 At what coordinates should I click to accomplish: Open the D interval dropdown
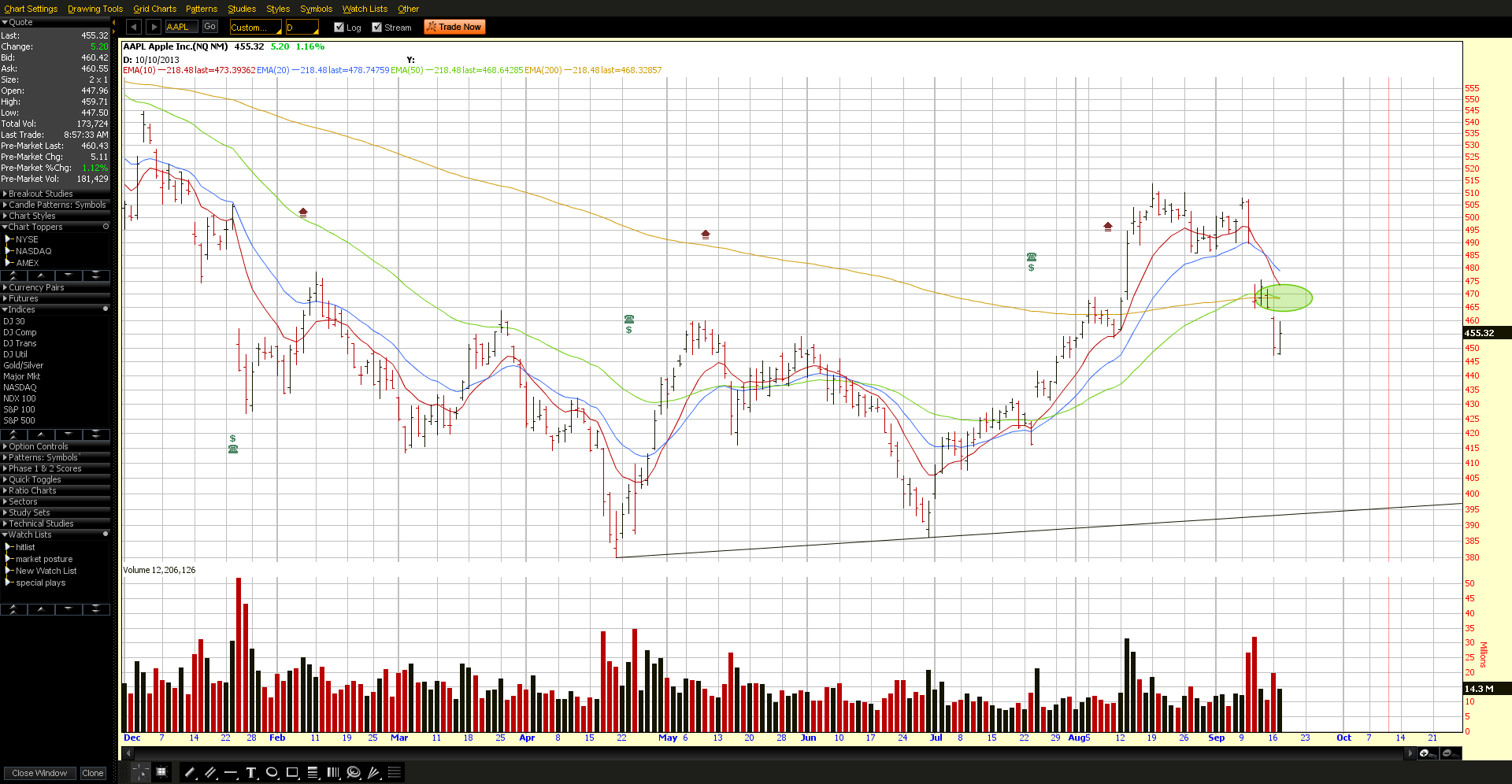pyautogui.click(x=302, y=28)
